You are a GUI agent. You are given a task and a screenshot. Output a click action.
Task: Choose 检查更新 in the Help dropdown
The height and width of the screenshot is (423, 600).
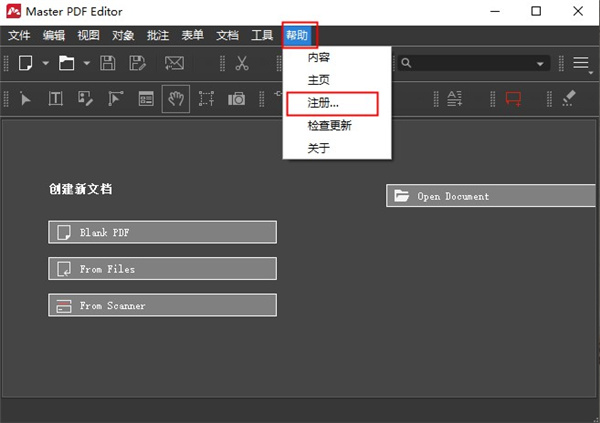[x=337, y=126]
